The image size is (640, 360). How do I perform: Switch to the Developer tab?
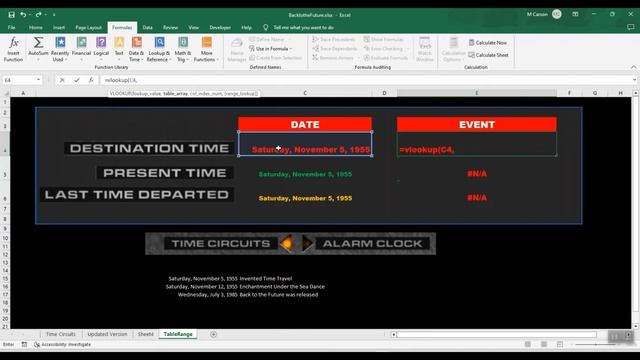point(220,27)
